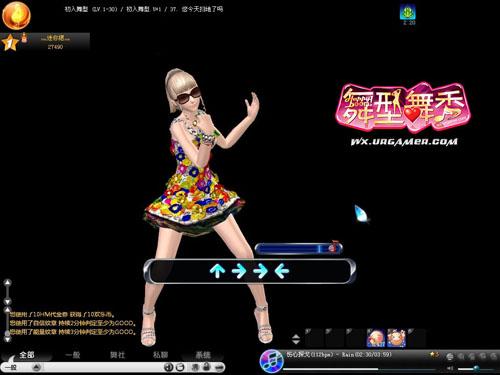Click the round music note player icon
Viewport: 500px width, 375px height.
(x=271, y=361)
